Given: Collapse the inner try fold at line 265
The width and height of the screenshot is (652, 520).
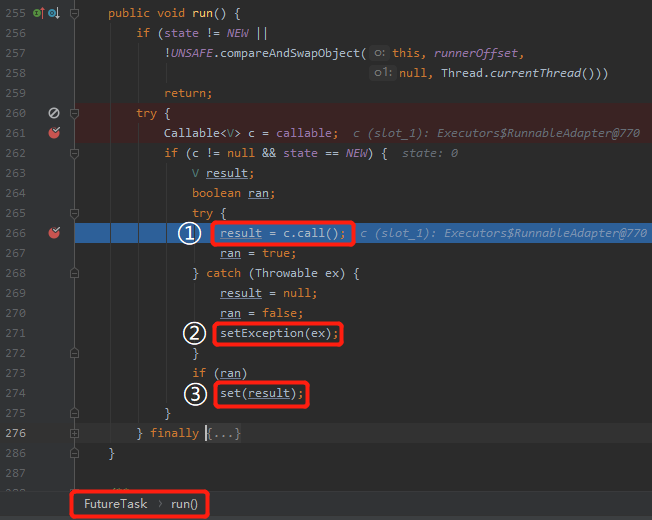Looking at the screenshot, I should 74,213.
